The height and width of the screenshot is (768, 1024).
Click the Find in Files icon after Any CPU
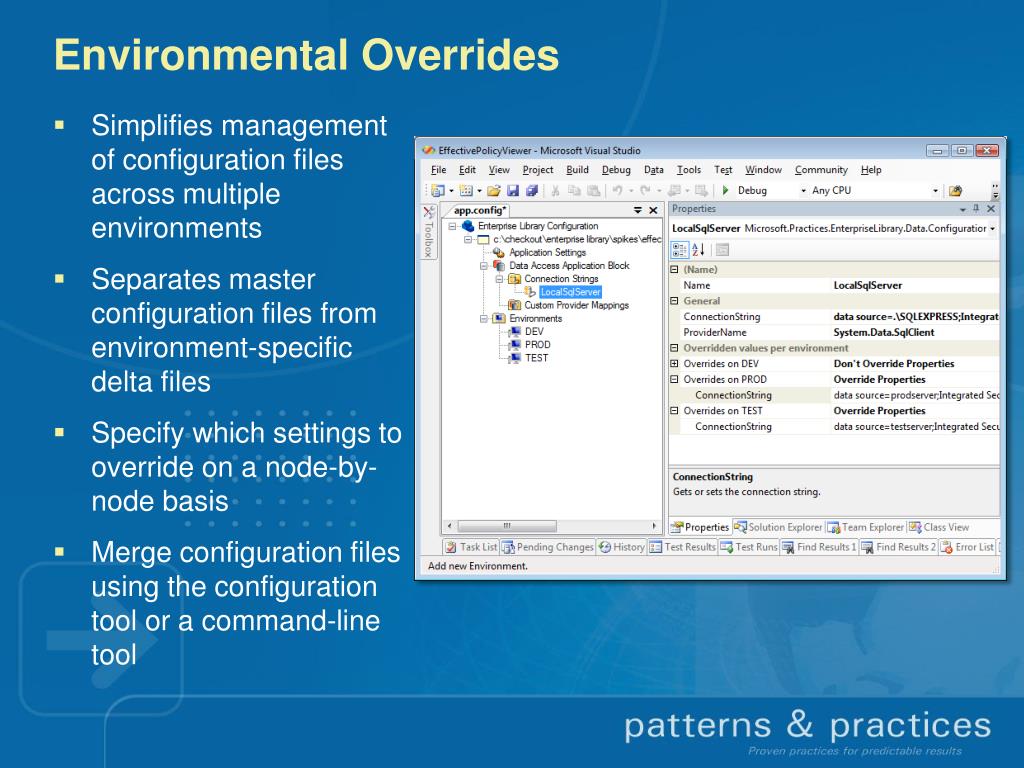click(955, 191)
